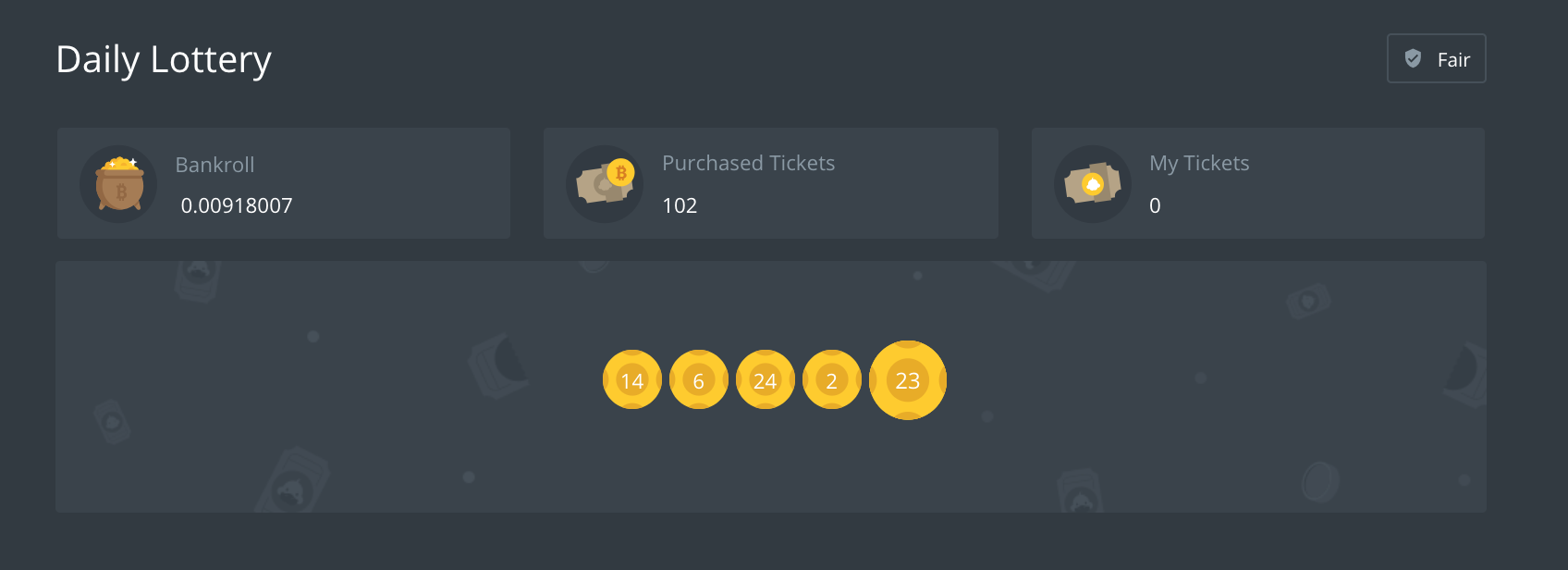Click the My Tickets count of 0
The width and height of the screenshot is (1568, 570).
click(1155, 205)
